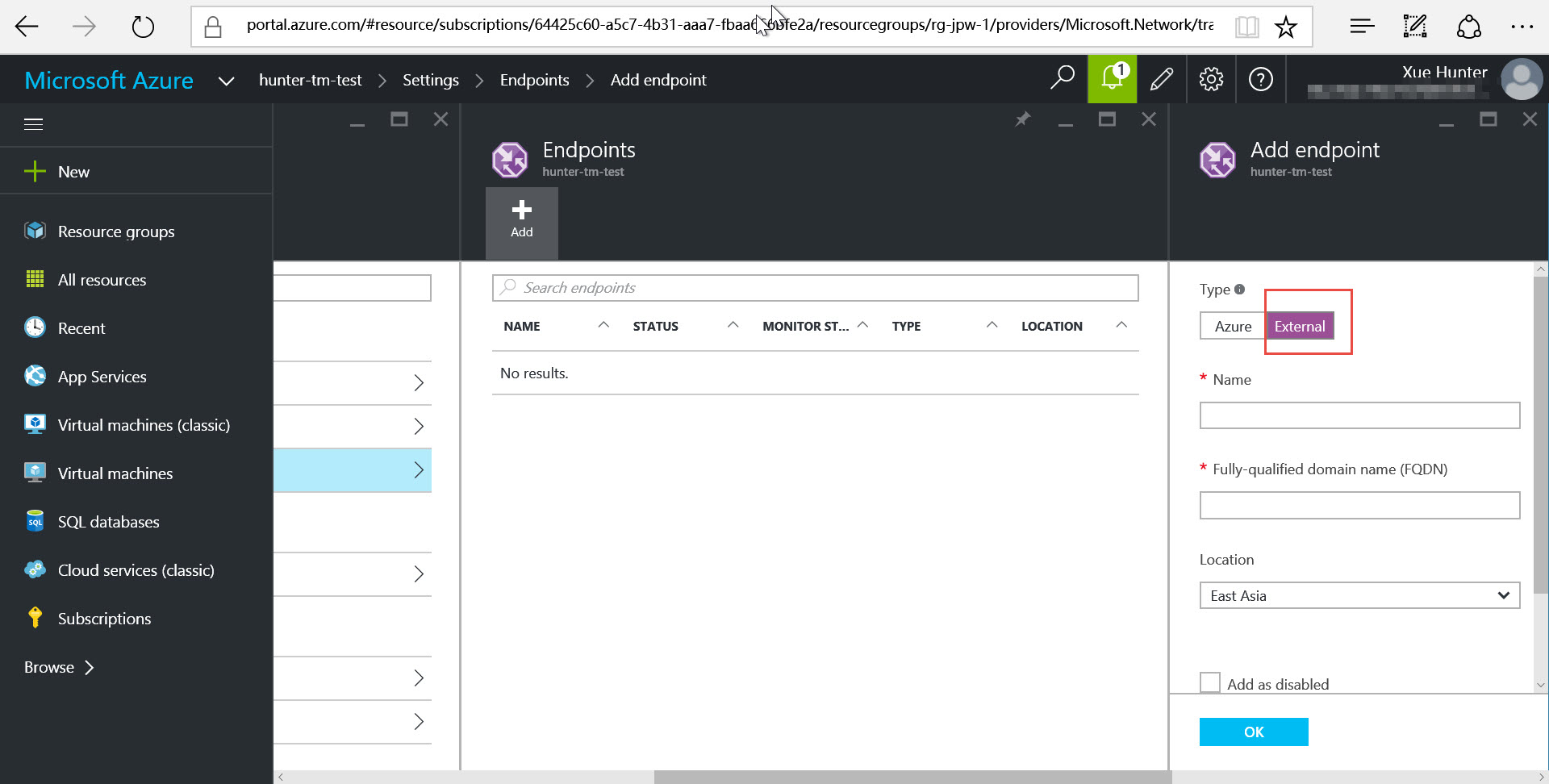Screen dimensions: 1549x784
Task: Expand the Microsoft Azure logo dropdown chevron
Action: pyautogui.click(x=227, y=81)
